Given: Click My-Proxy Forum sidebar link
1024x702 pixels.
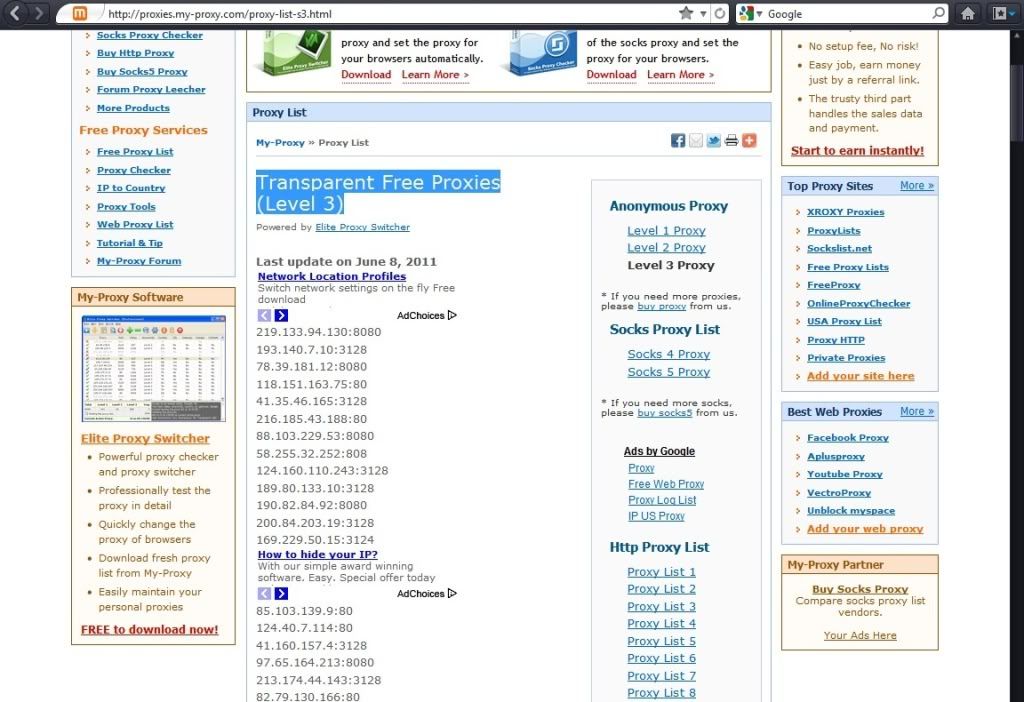Looking at the screenshot, I should 139,261.
